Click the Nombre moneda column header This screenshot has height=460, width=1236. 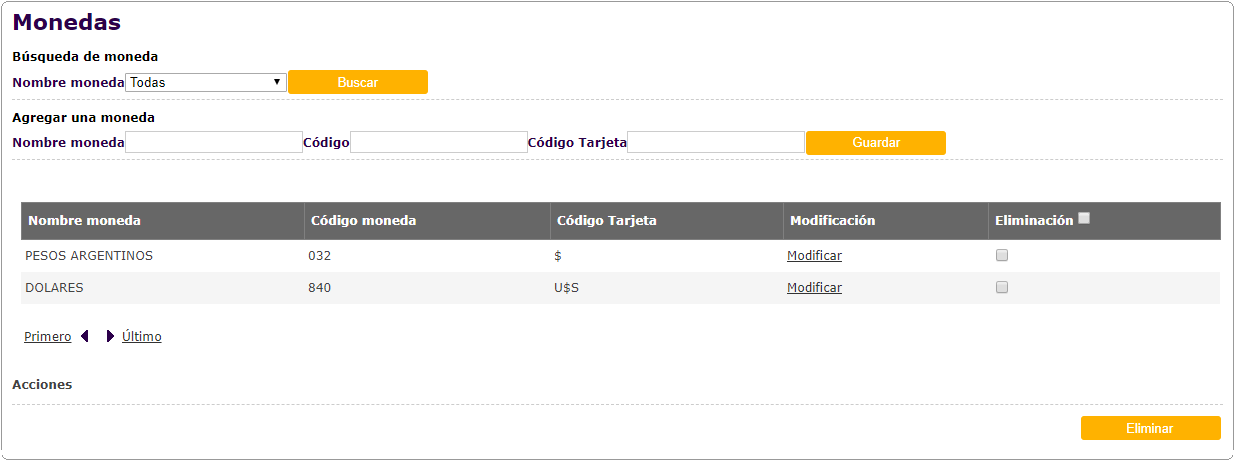pos(85,221)
